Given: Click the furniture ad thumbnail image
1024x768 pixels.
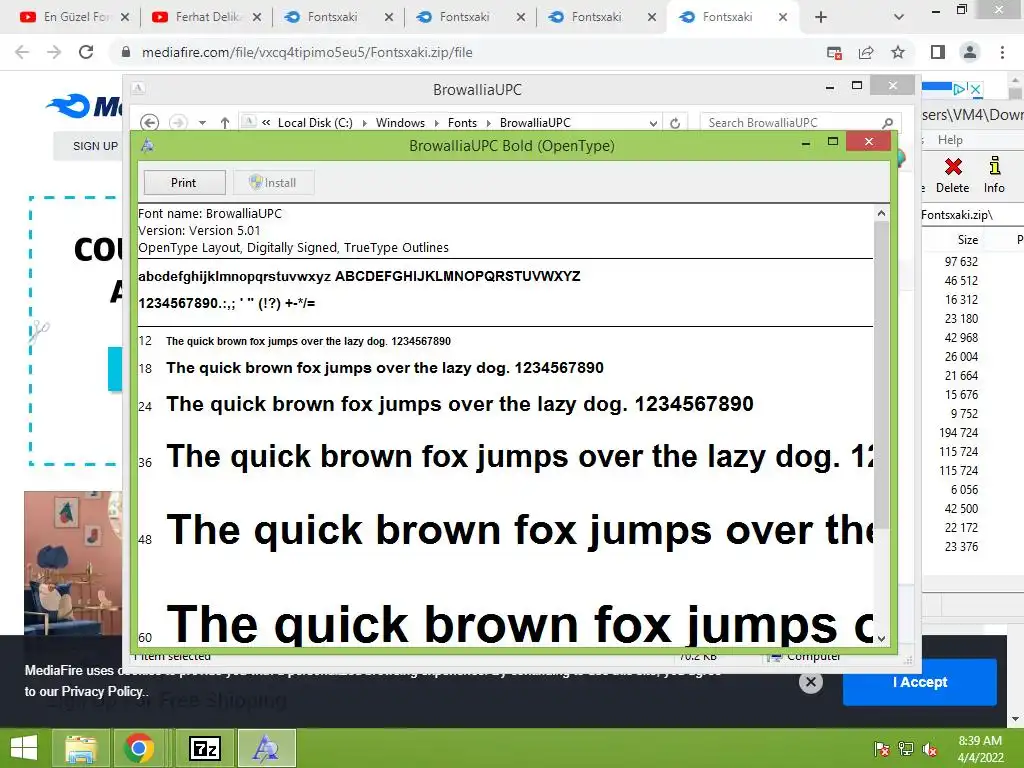Looking at the screenshot, I should [73, 563].
